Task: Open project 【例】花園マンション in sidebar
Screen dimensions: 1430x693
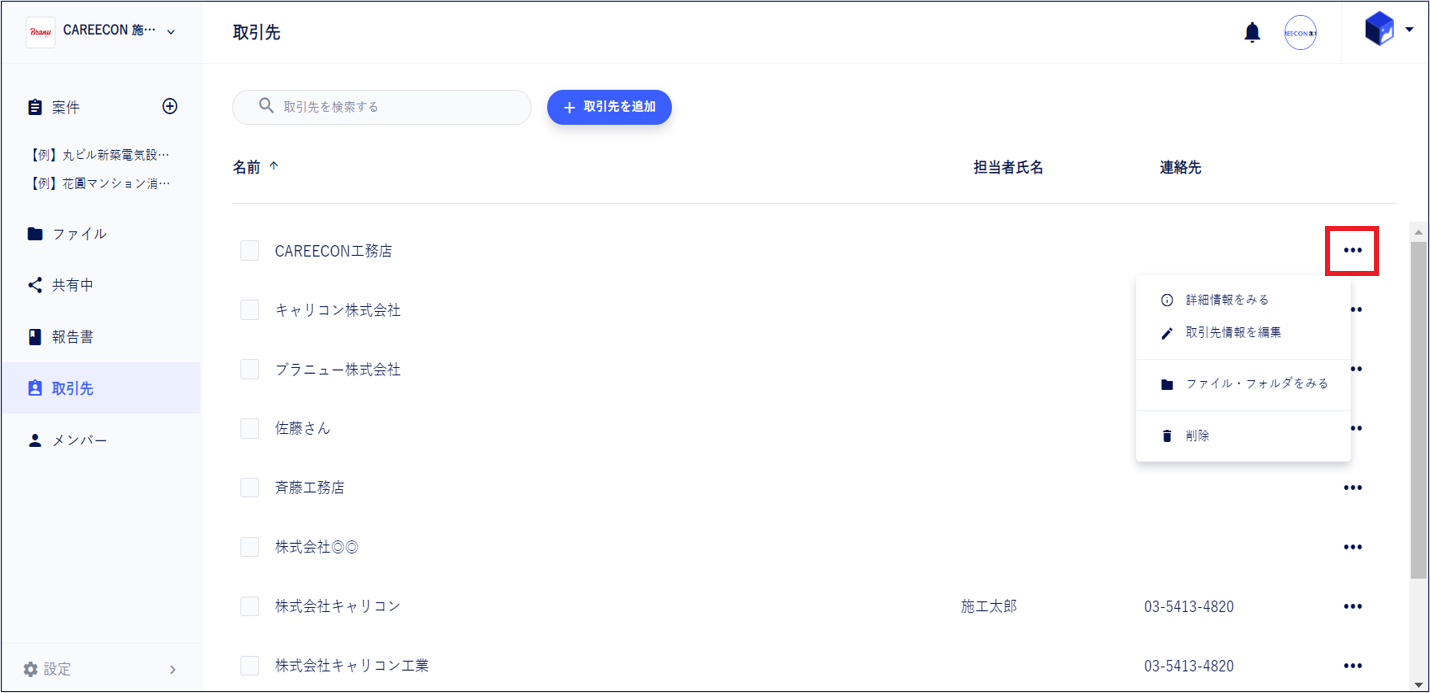Action: pyautogui.click(x=100, y=183)
